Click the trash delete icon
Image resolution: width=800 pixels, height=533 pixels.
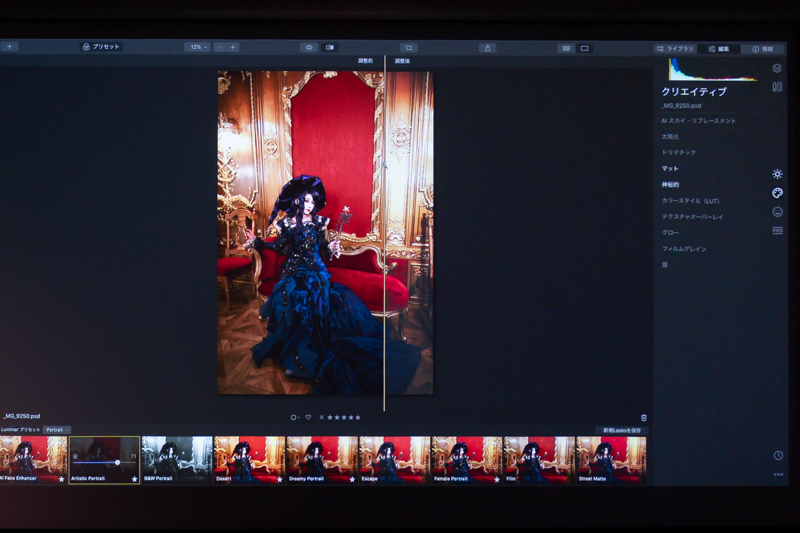pyautogui.click(x=644, y=418)
